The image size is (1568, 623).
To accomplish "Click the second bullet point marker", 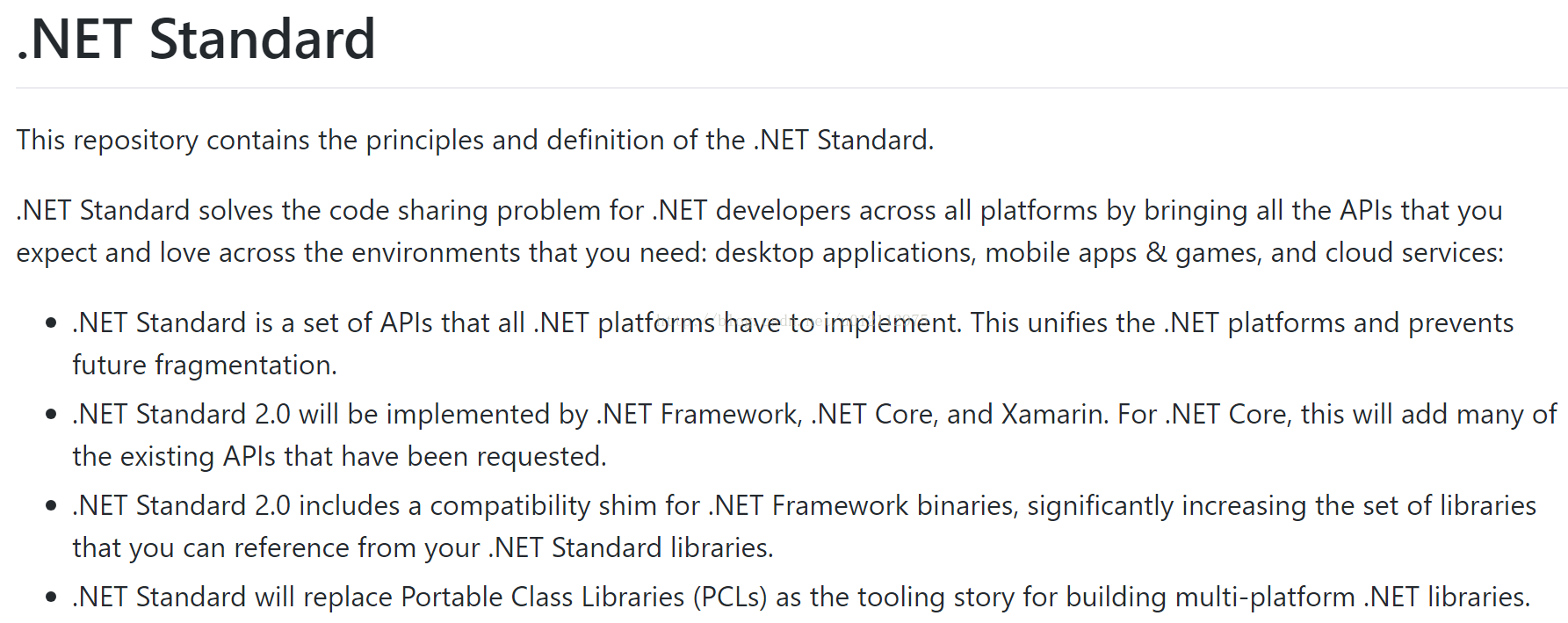I will tap(51, 415).
